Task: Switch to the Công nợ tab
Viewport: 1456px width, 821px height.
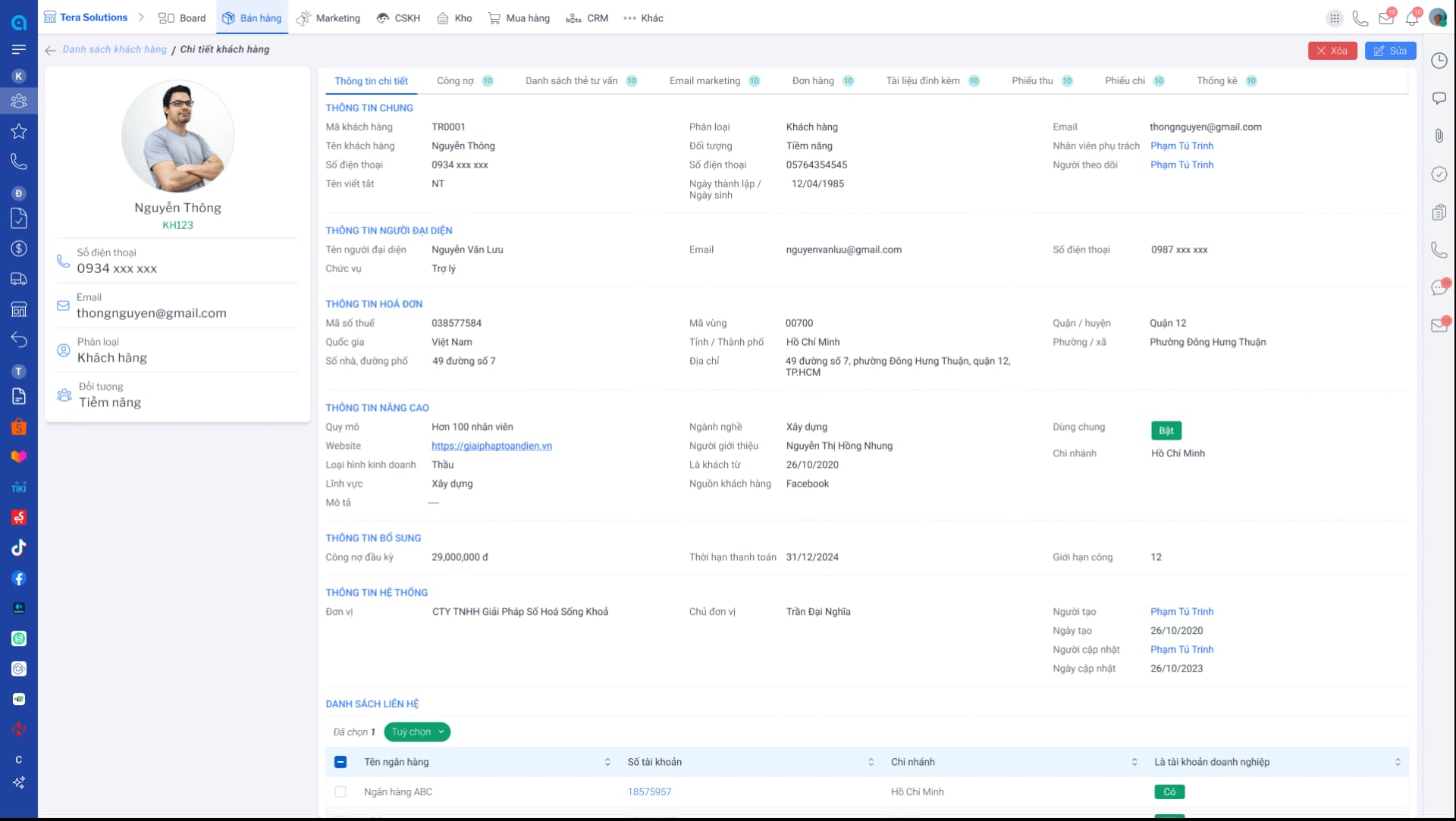Action: tap(455, 80)
